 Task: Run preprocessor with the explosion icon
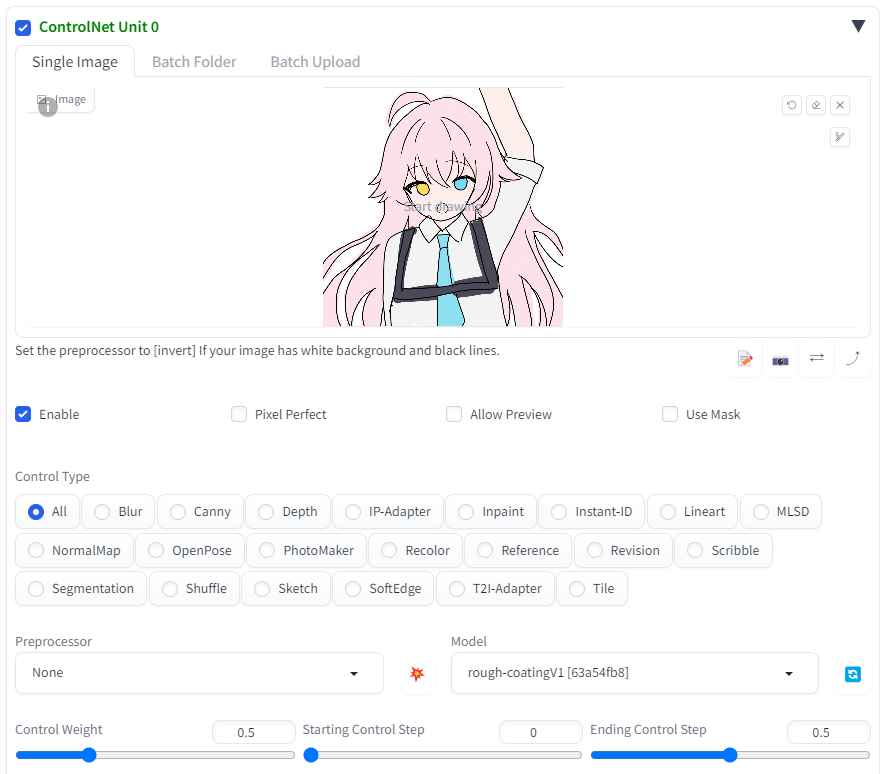tap(417, 674)
